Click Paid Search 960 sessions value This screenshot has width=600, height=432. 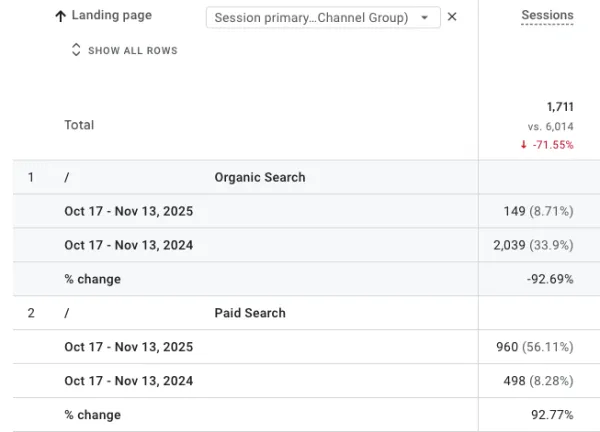coord(507,347)
